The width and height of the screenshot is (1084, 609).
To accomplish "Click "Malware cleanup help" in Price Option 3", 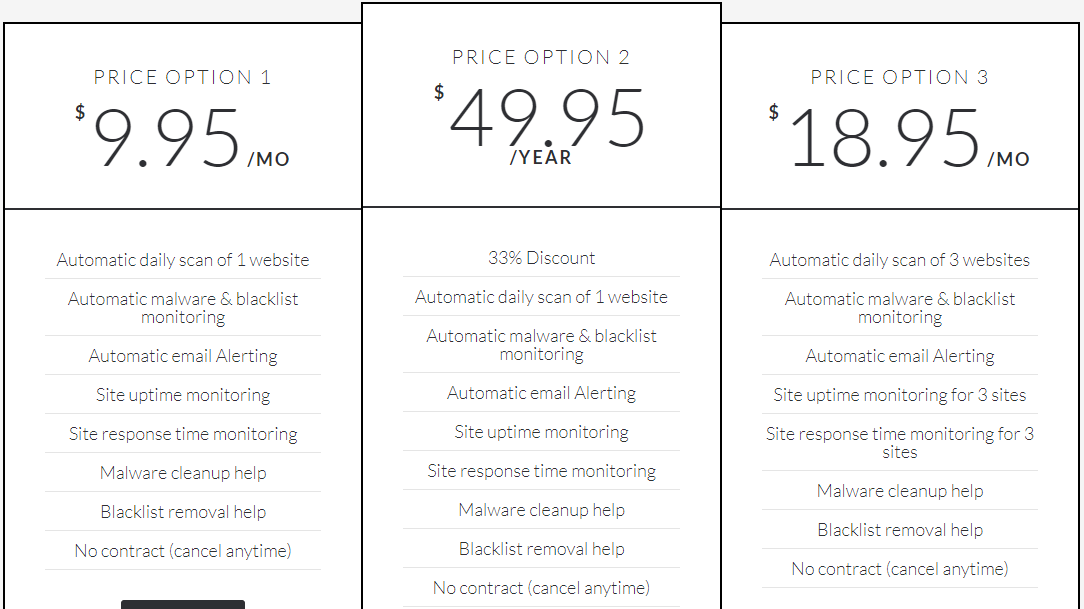I will pos(899,491).
